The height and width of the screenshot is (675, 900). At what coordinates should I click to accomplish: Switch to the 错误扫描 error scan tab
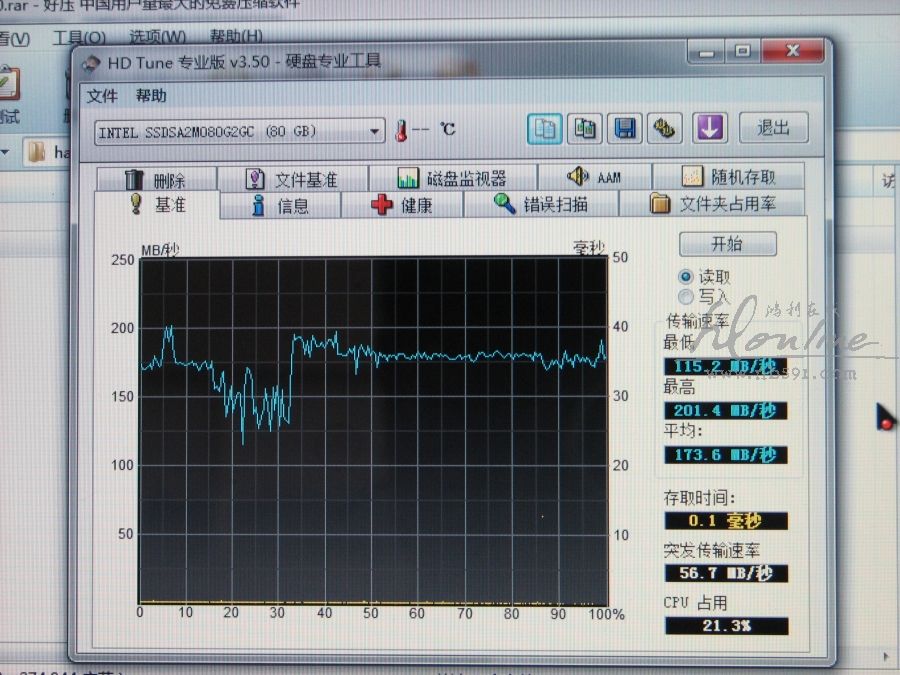point(541,205)
